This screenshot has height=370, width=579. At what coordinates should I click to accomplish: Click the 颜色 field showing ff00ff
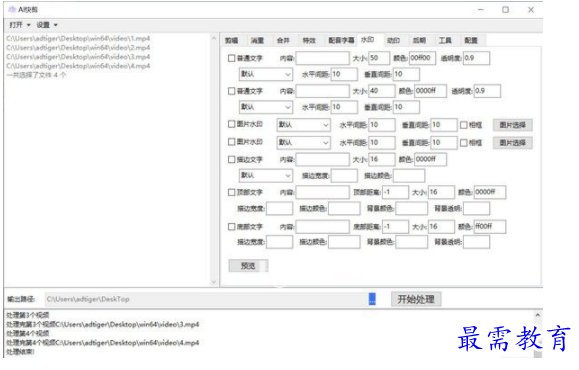tap(490, 226)
